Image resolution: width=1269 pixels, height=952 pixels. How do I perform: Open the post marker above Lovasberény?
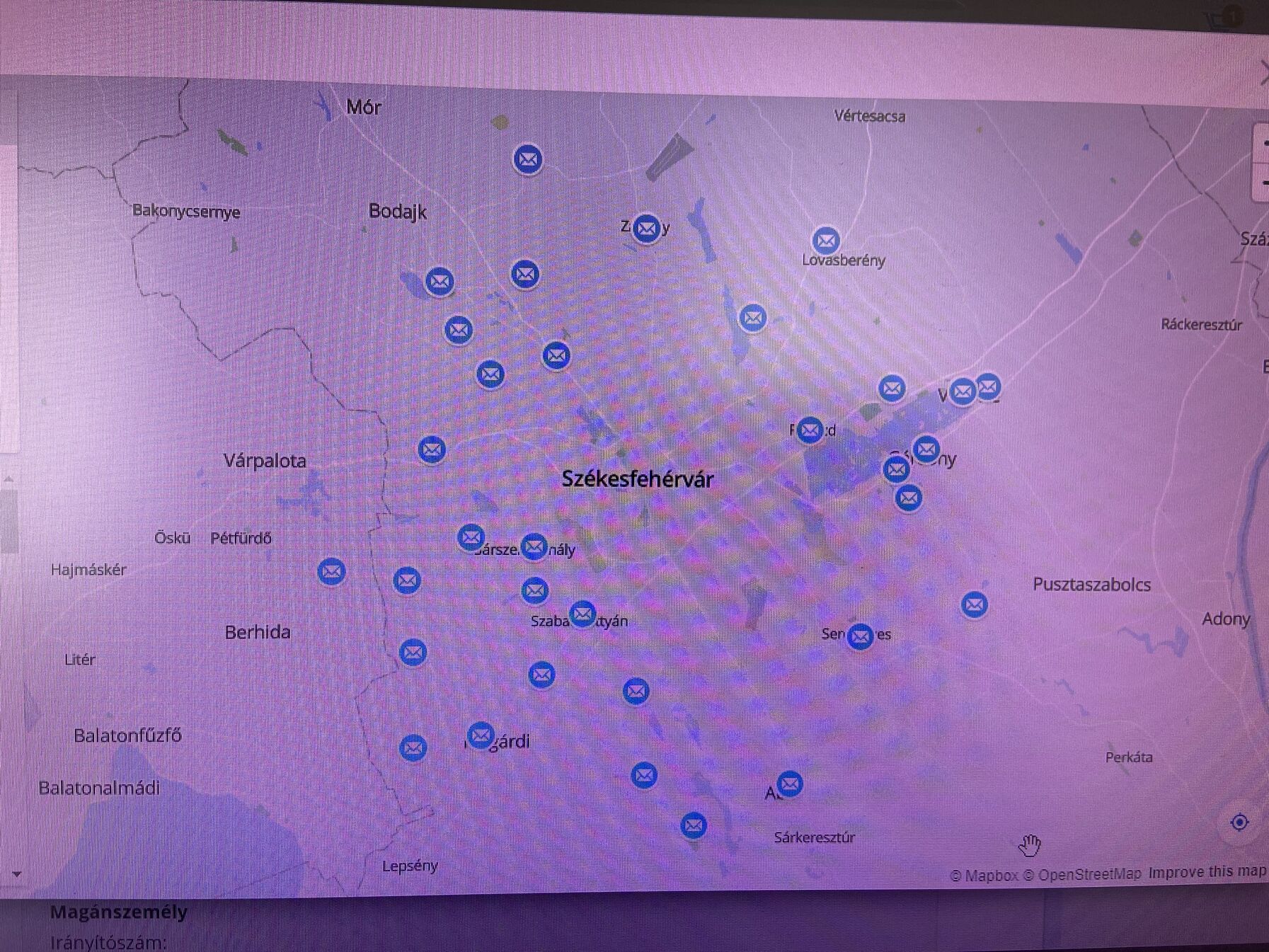826,241
